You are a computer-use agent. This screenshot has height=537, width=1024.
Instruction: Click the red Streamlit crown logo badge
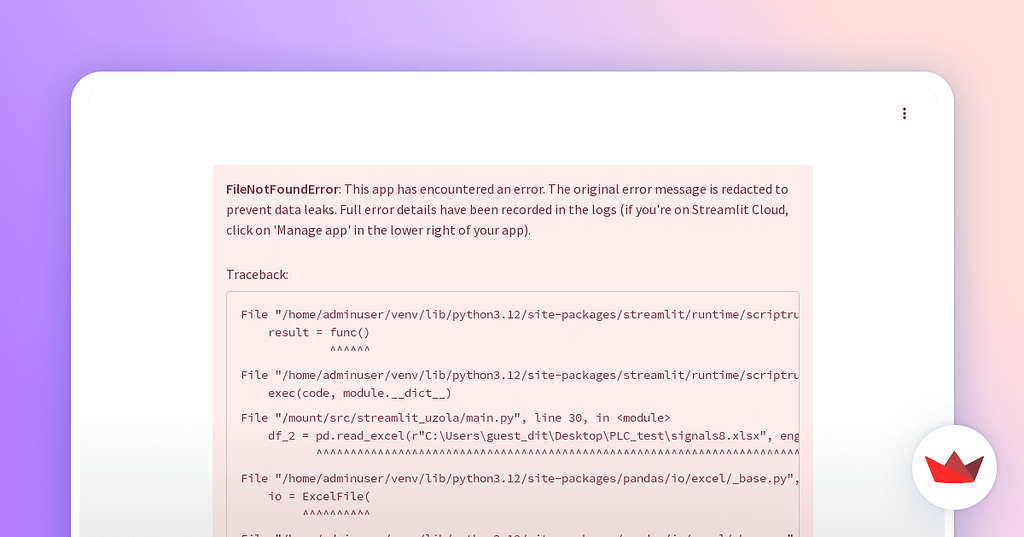click(x=954, y=467)
